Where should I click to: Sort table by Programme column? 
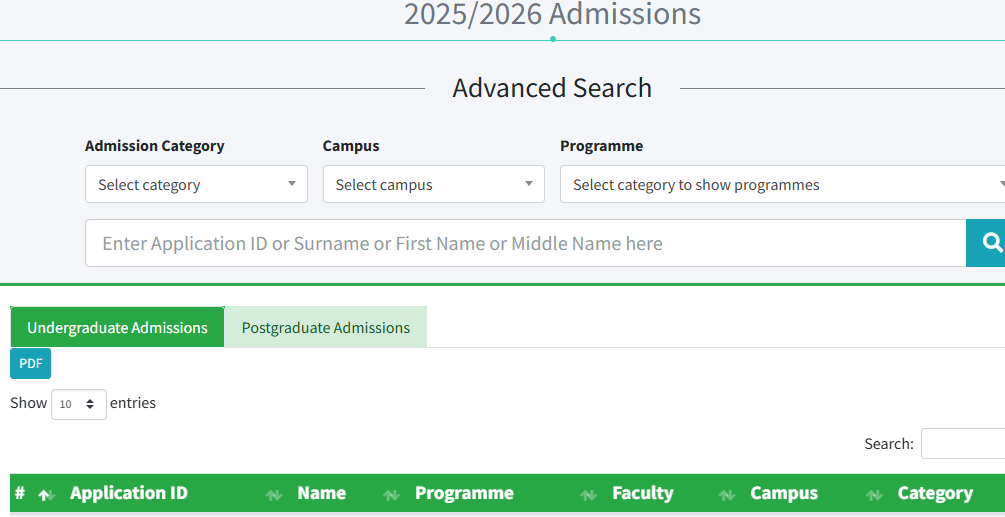(x=464, y=493)
